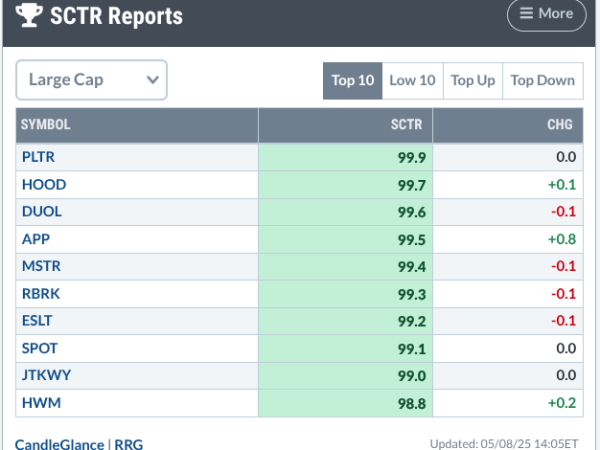This screenshot has width=600, height=450.
Task: Click the -0.1 change value for MSTR
Action: coord(564,266)
